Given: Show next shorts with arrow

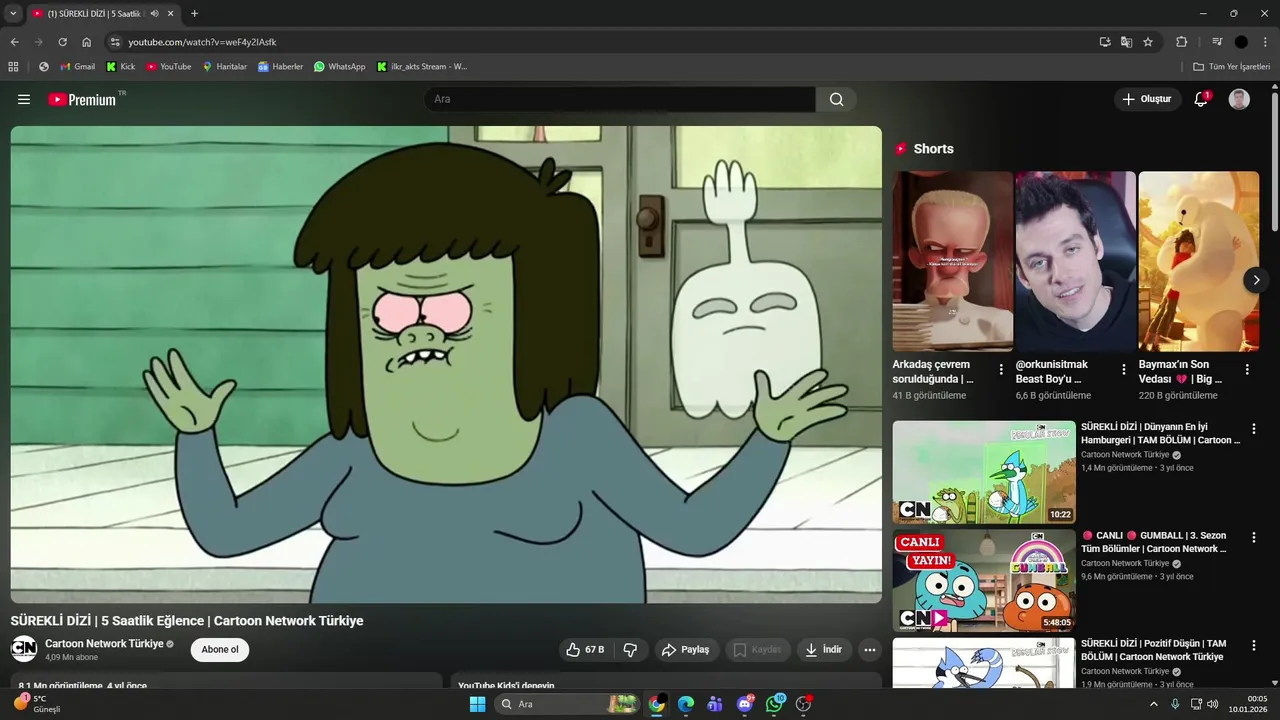Looking at the screenshot, I should tap(1256, 280).
